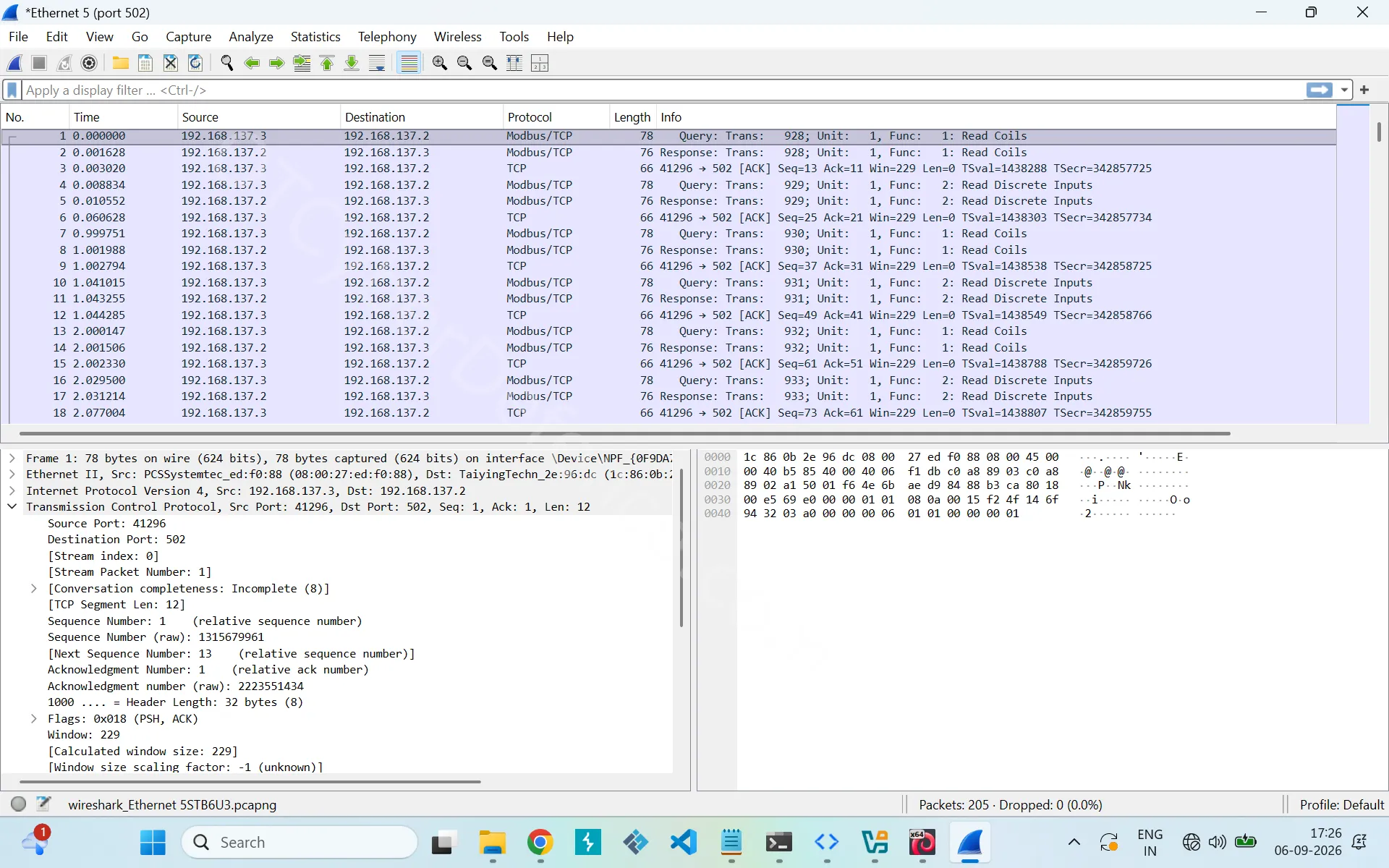
Task: Go to a specific packet
Action: point(302,63)
